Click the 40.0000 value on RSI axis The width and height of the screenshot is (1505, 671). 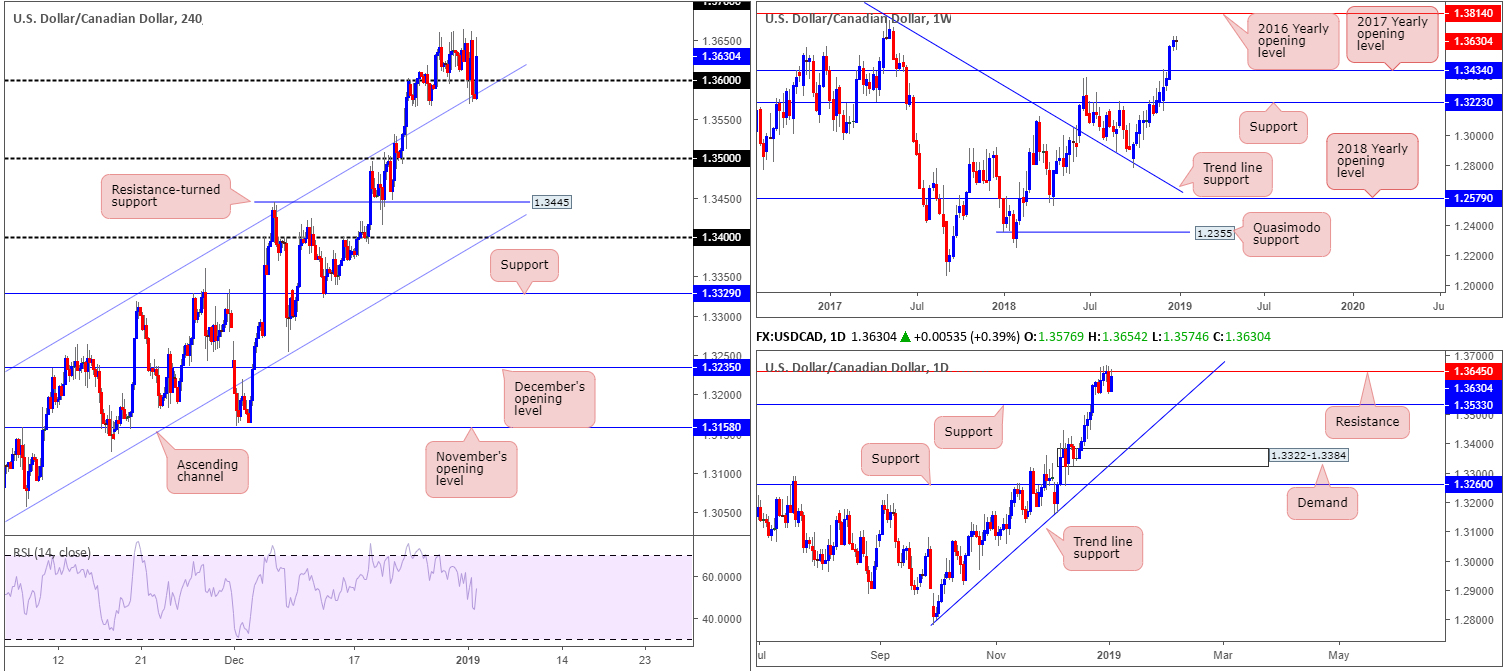coord(720,619)
